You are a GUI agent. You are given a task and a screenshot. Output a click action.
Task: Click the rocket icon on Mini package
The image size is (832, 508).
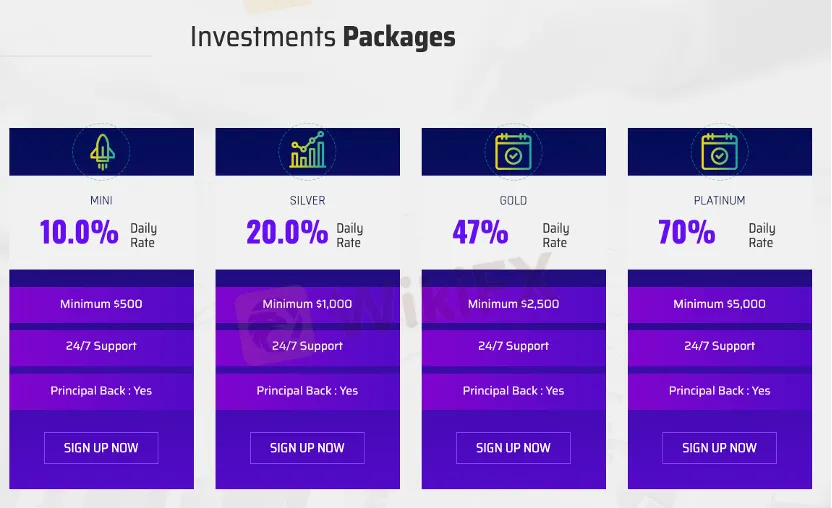(101, 152)
